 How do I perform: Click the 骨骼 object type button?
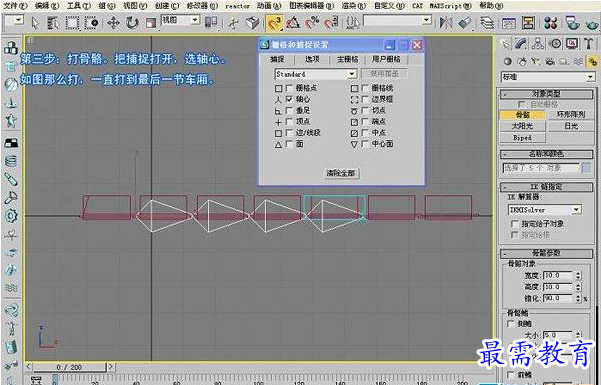[522, 115]
